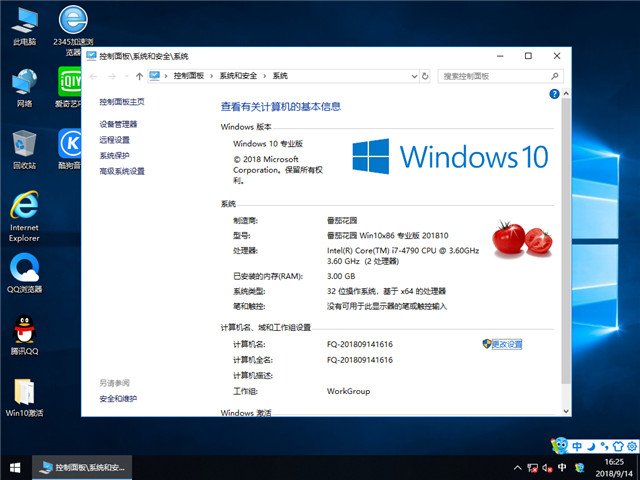Click the forward navigation arrow

tap(112, 76)
